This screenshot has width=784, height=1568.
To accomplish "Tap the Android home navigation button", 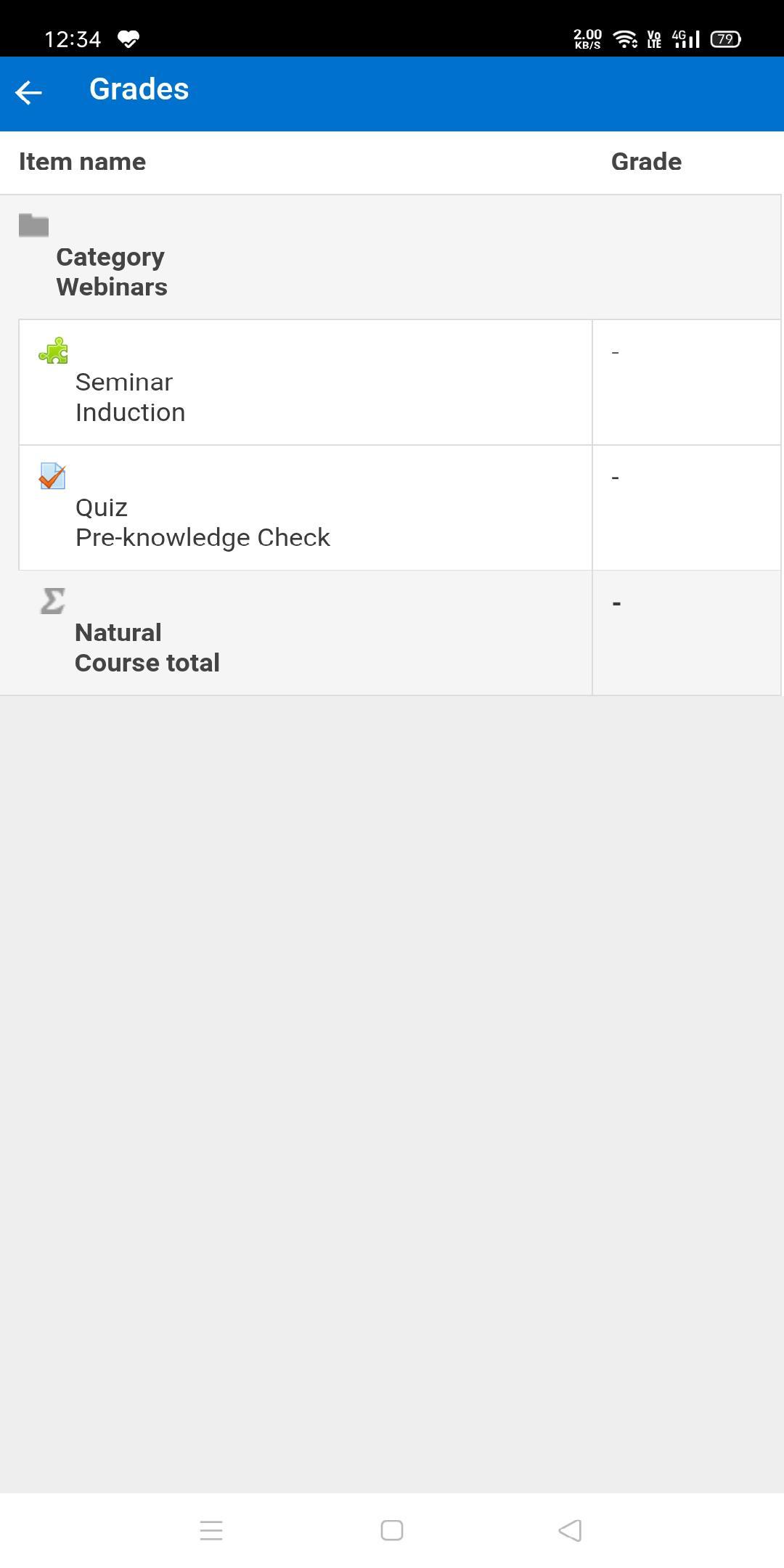I will (x=392, y=1530).
